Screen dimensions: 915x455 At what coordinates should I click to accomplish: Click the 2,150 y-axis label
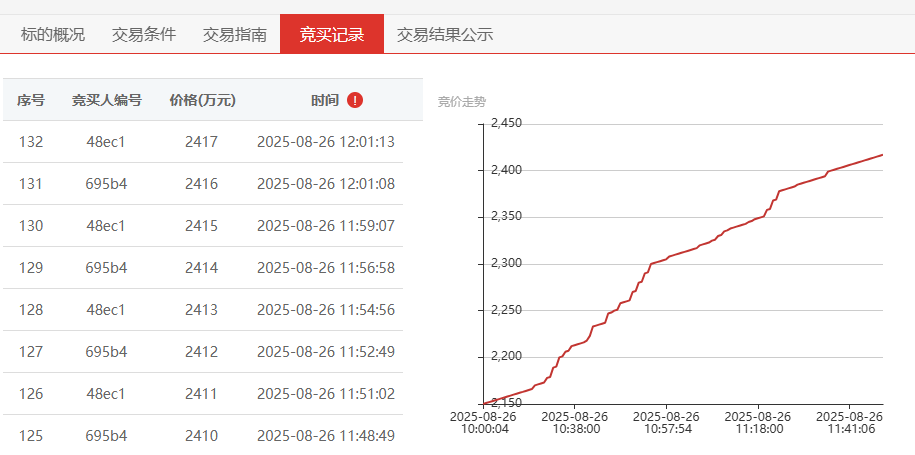tap(507, 403)
